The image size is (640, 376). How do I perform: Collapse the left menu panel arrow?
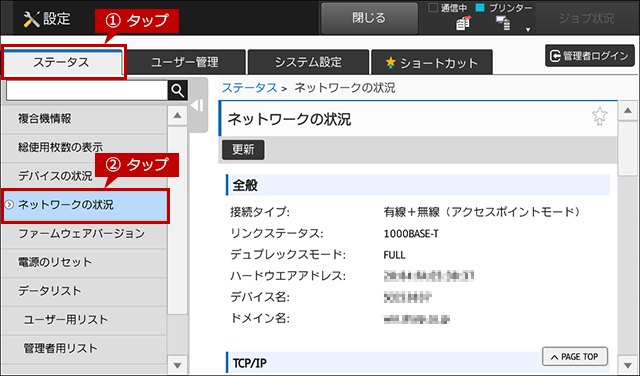point(197,106)
